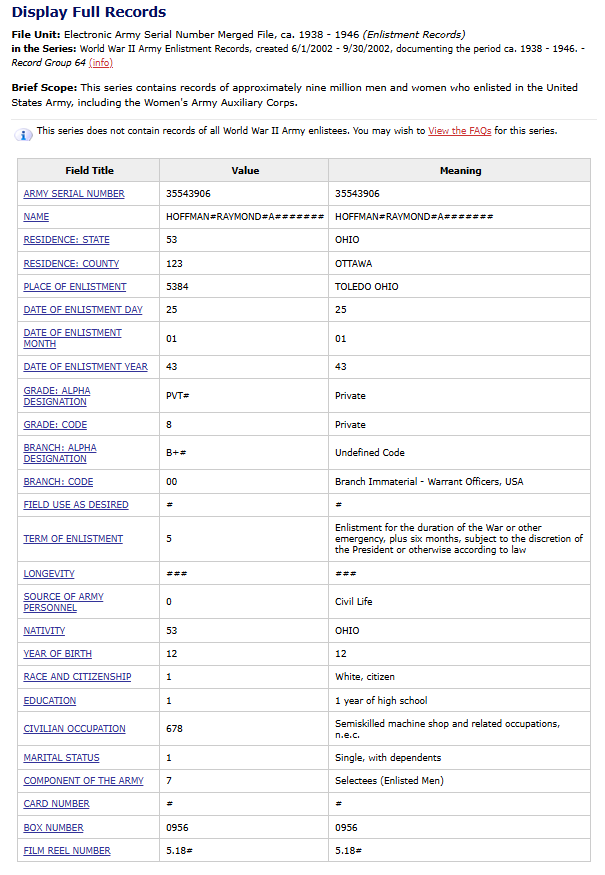Open DATE OF ENLISTMENT DAY link
Viewport: 605px width, 875px height.
point(83,310)
